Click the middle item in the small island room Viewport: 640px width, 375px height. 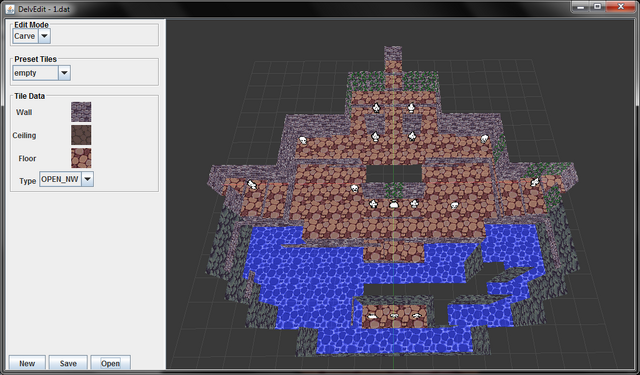394,316
